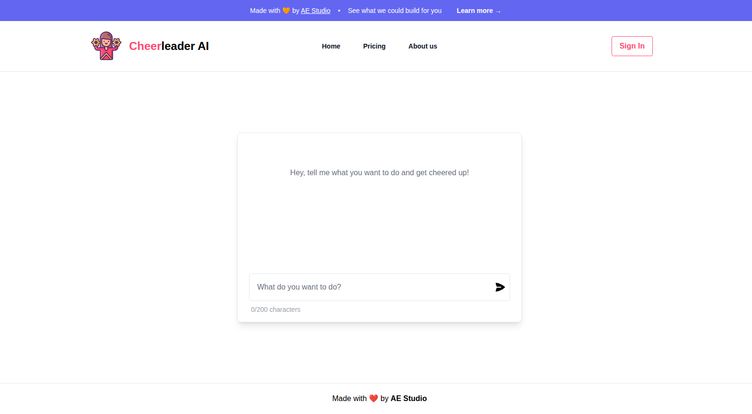Go to the Pricing page

(x=374, y=46)
